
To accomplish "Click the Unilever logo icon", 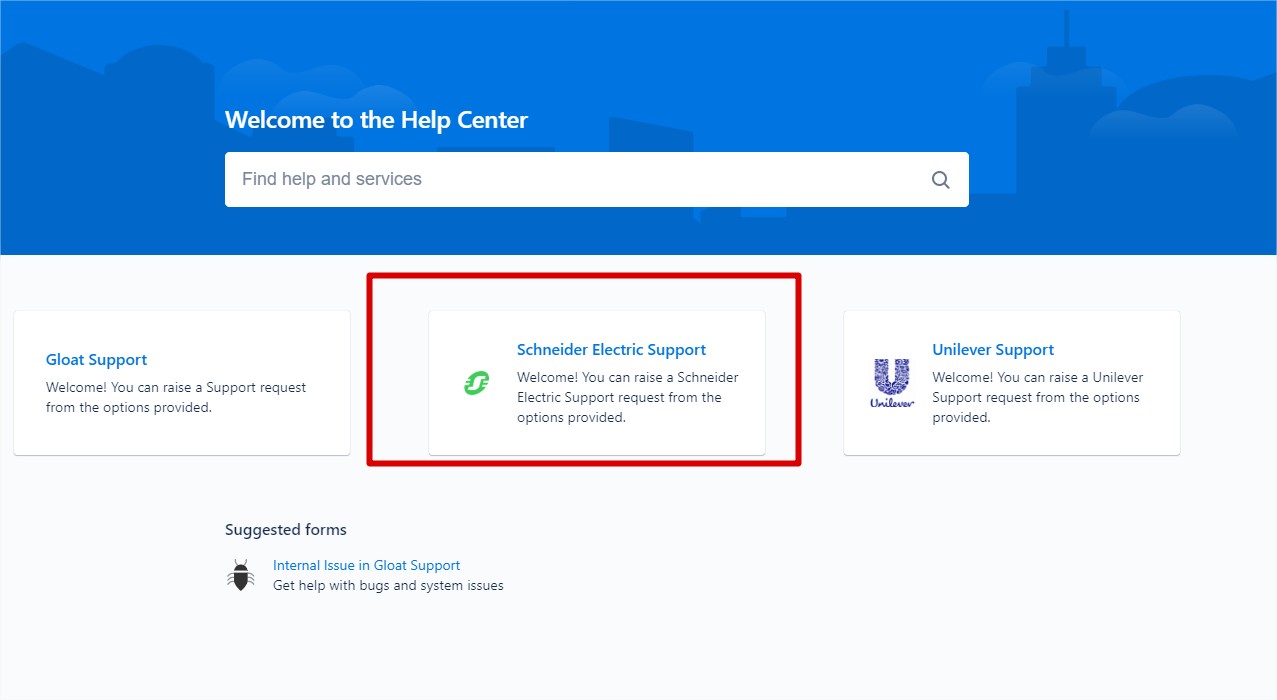I will pos(892,383).
